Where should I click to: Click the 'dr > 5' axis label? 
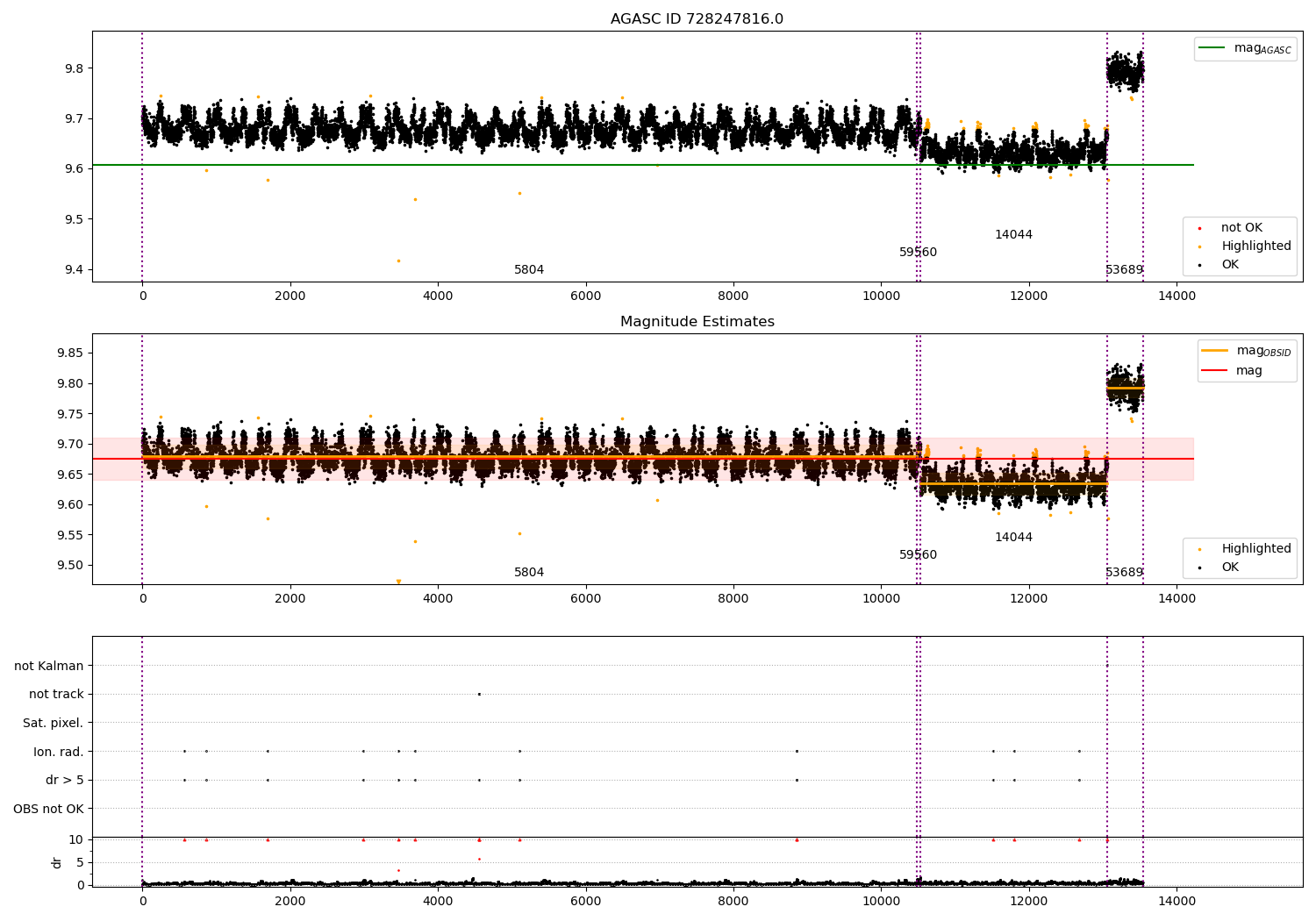65,781
